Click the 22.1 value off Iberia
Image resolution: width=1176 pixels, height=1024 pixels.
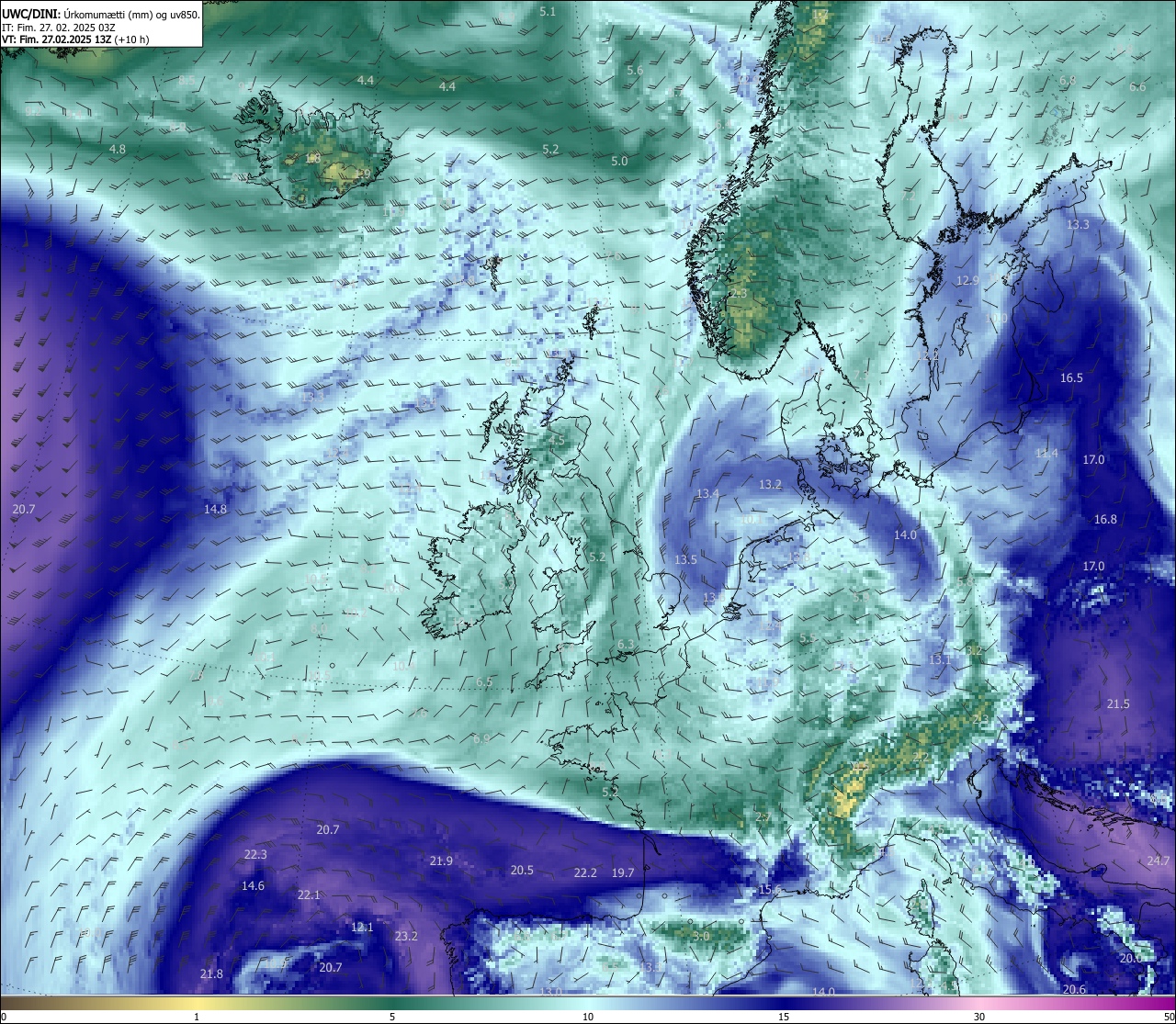309,895
